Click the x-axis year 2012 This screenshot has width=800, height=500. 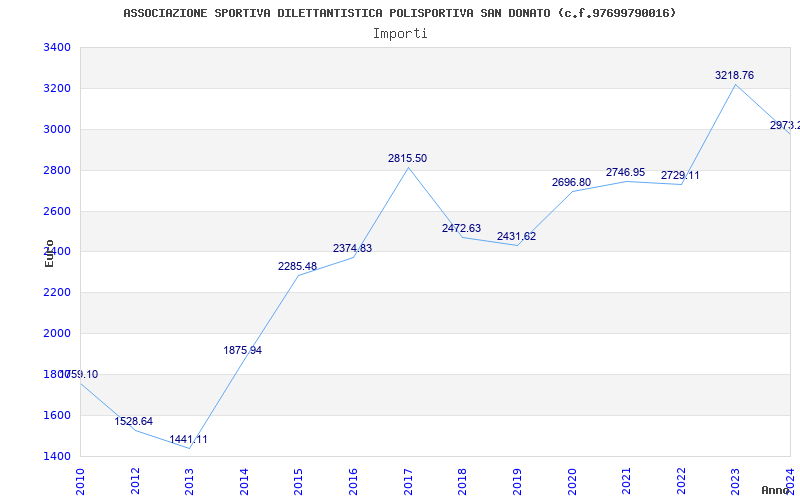(135, 481)
